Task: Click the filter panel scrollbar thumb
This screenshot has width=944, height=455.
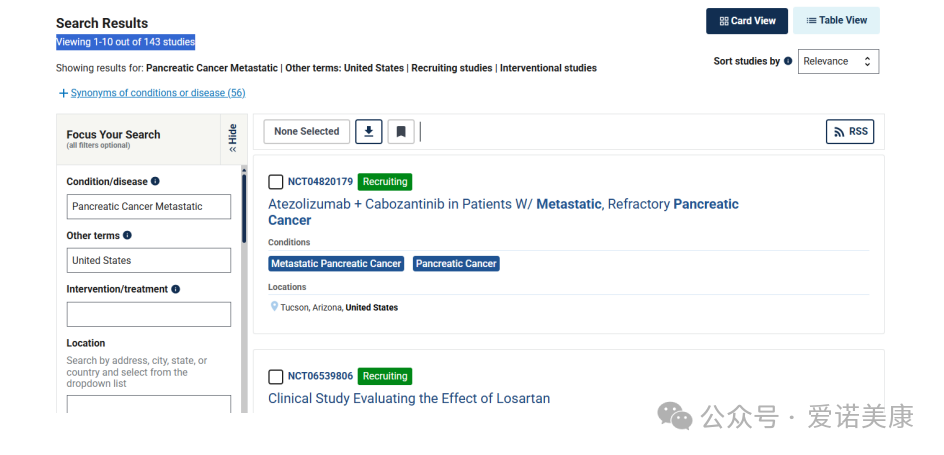Action: click(x=244, y=208)
